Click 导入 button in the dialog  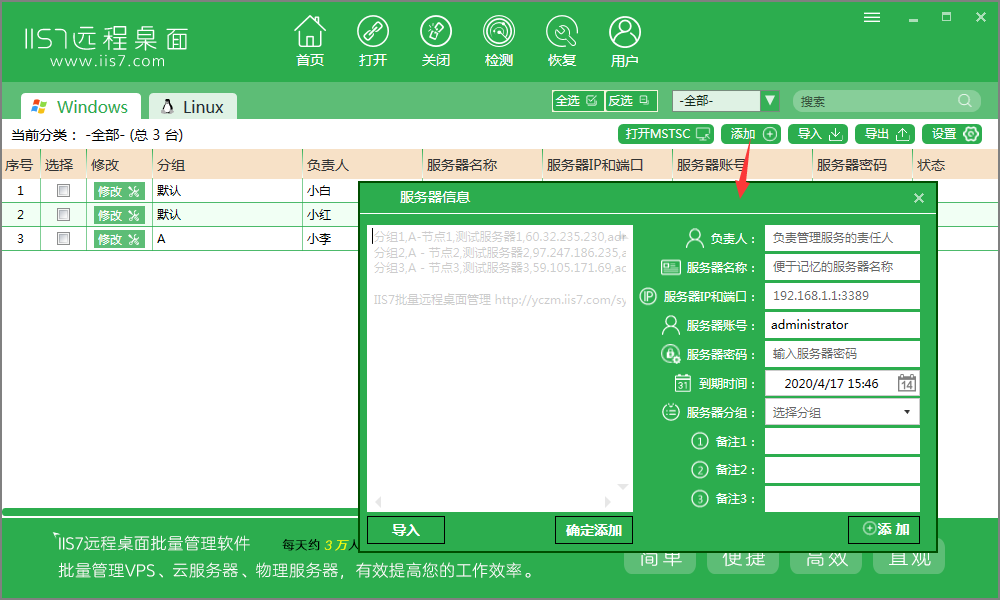point(406,530)
